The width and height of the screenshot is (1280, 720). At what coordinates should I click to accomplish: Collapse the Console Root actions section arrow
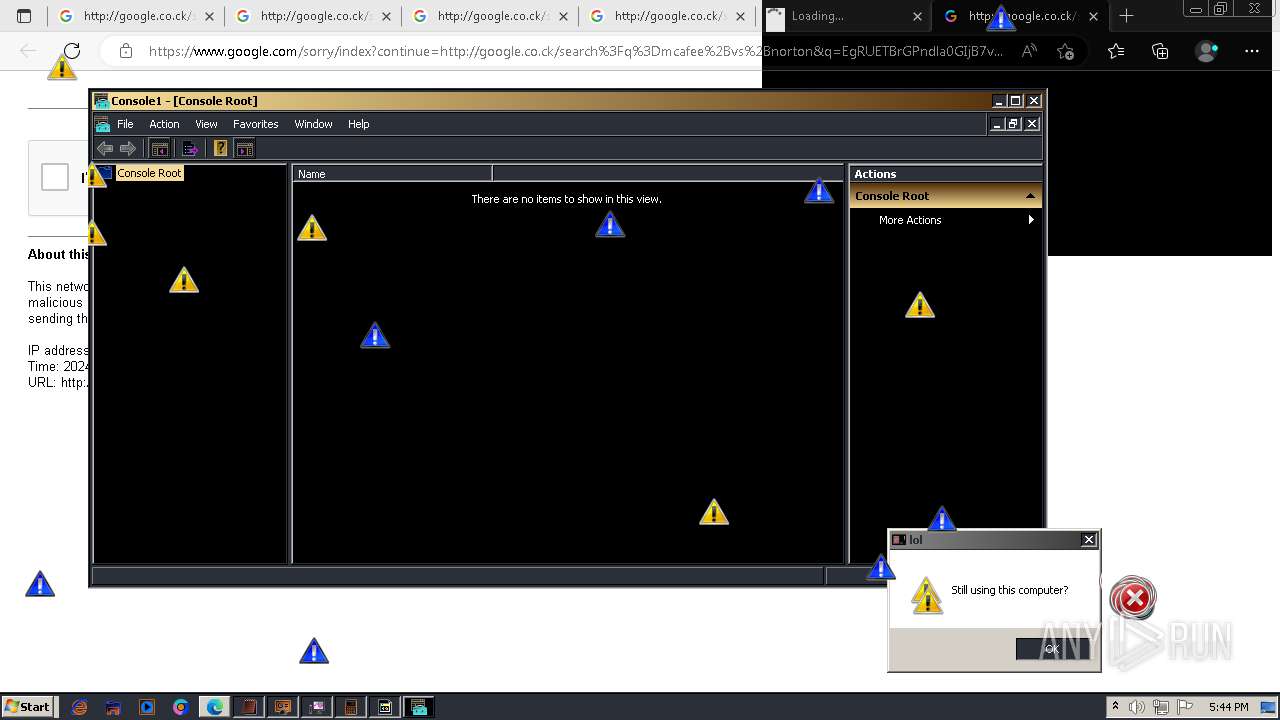click(1030, 196)
